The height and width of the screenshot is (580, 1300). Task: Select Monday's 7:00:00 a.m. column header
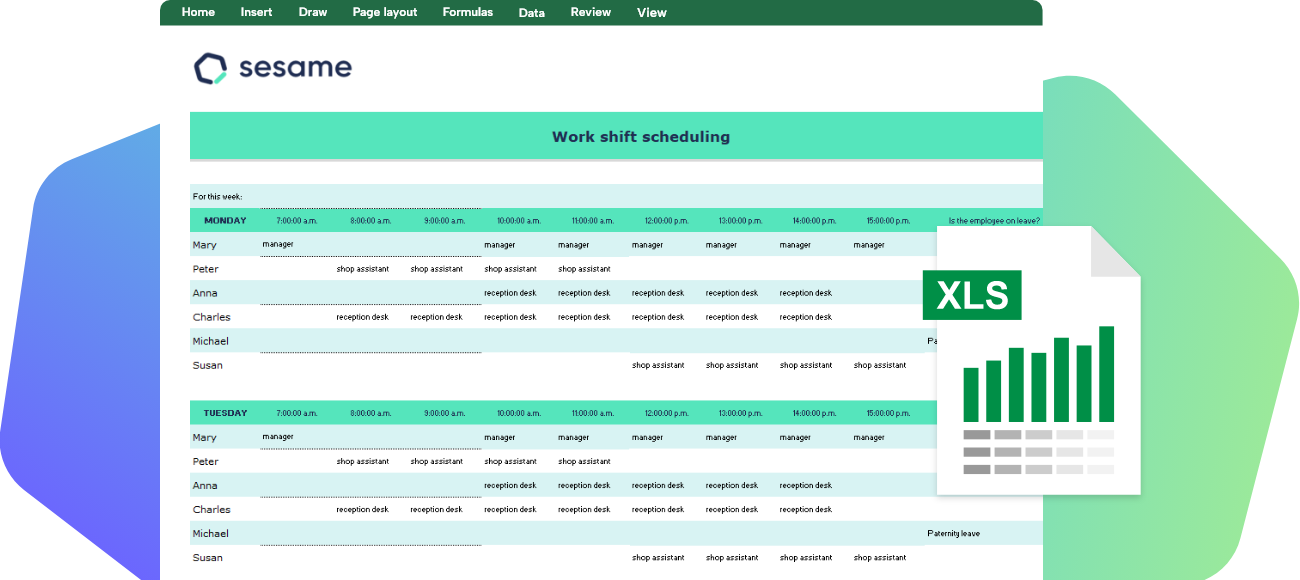[297, 220]
